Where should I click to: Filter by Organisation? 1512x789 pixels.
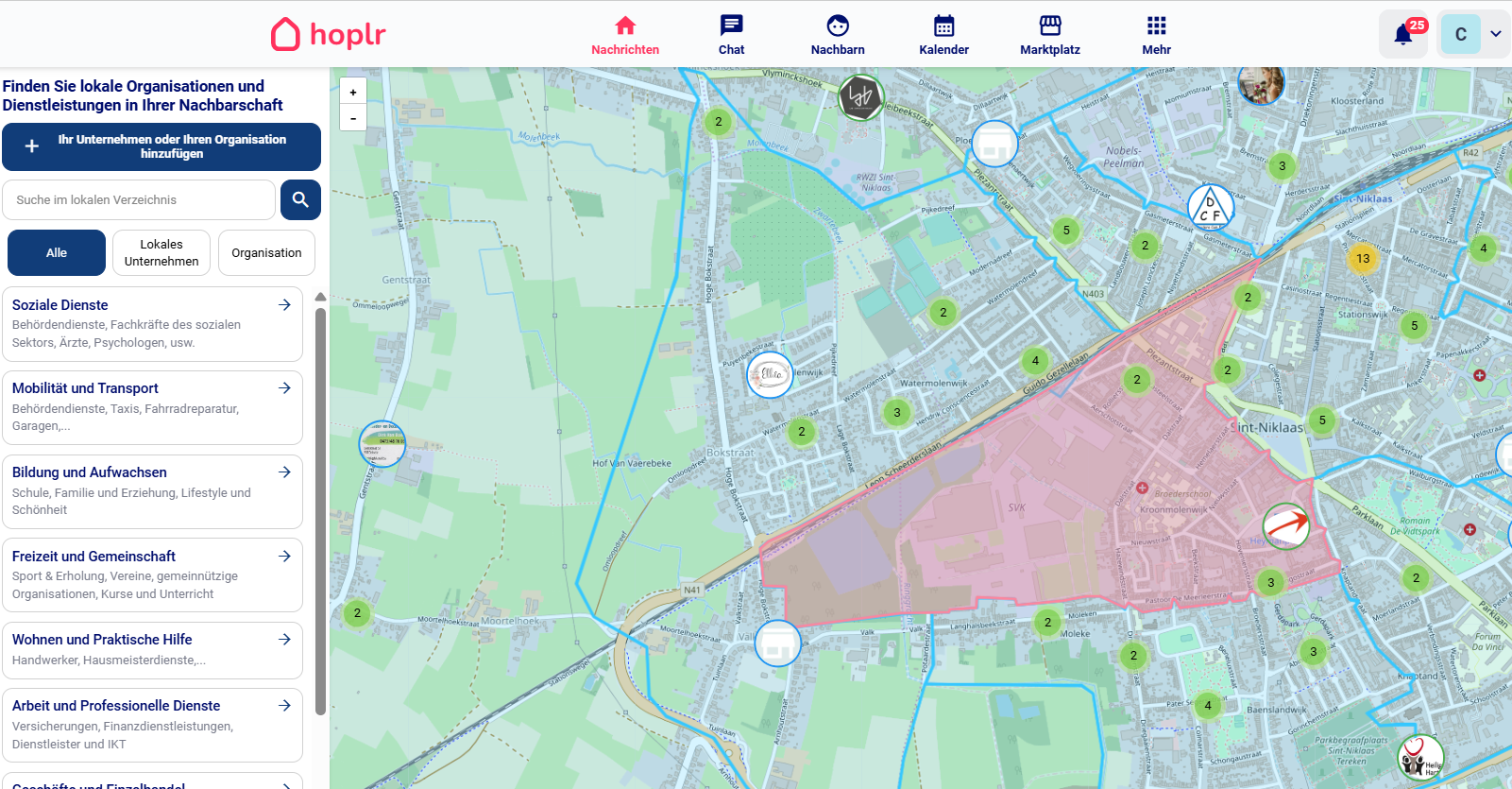point(266,253)
